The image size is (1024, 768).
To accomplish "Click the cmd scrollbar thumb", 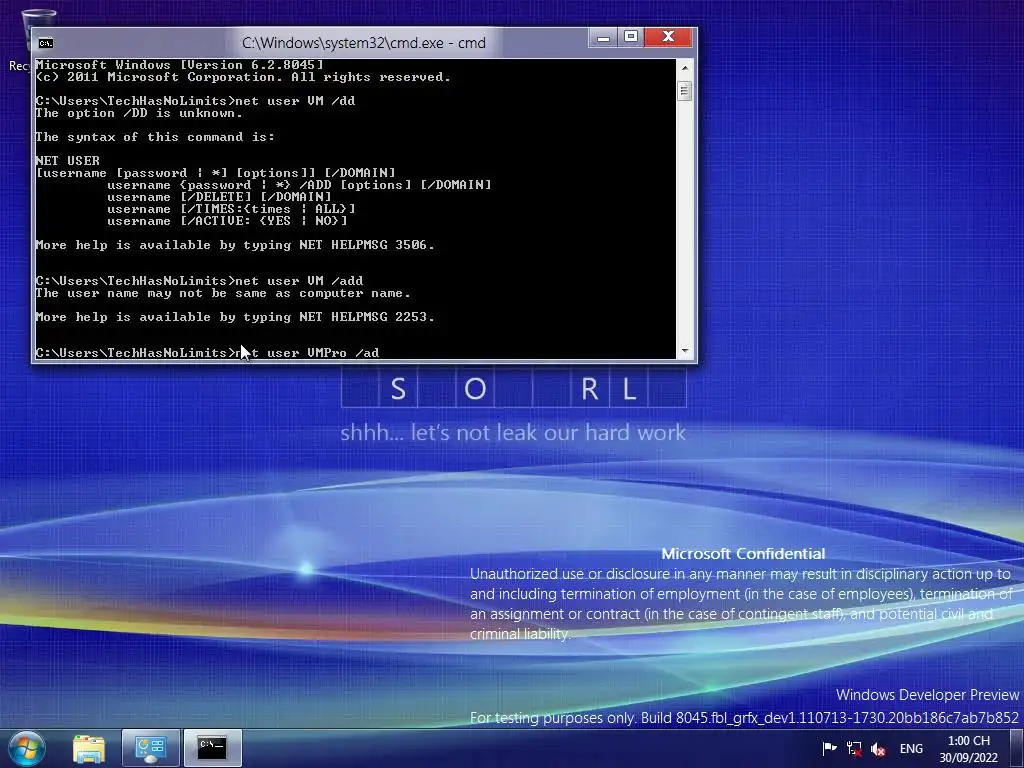I will point(684,91).
